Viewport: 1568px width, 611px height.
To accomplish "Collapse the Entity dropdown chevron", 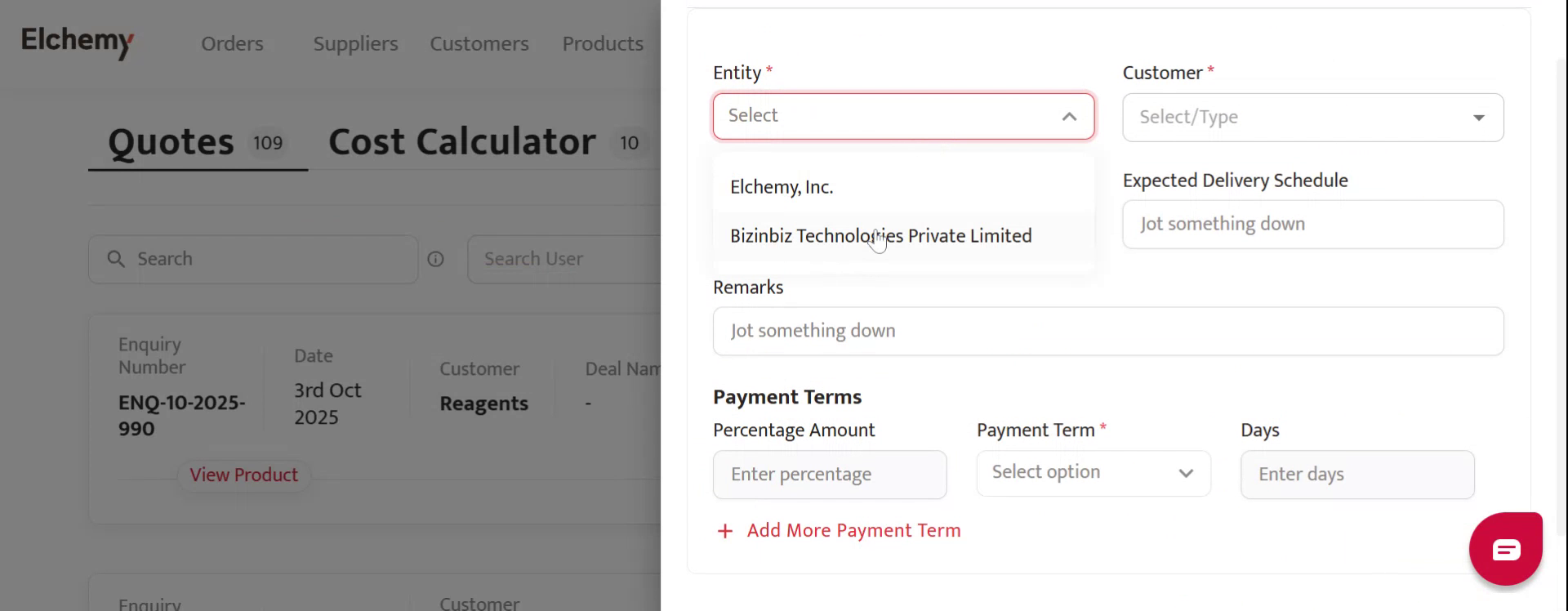I will click(1069, 117).
